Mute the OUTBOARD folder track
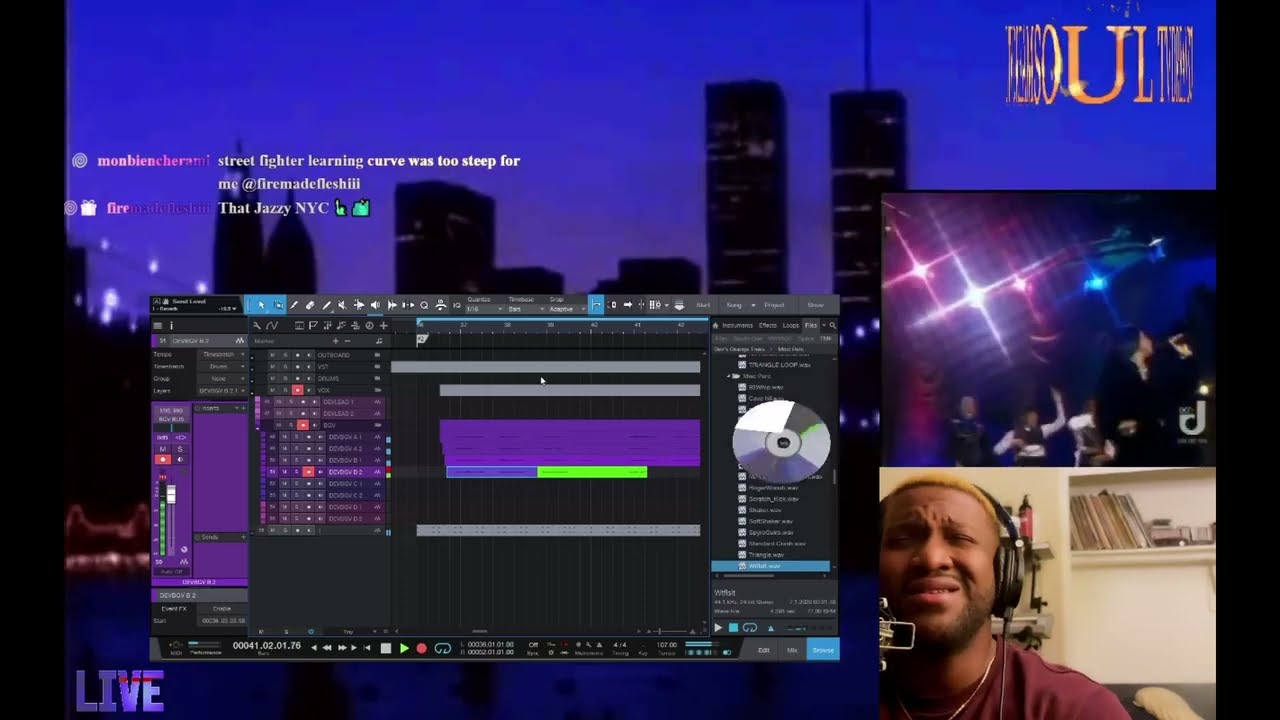The width and height of the screenshot is (1280, 720). coord(272,355)
